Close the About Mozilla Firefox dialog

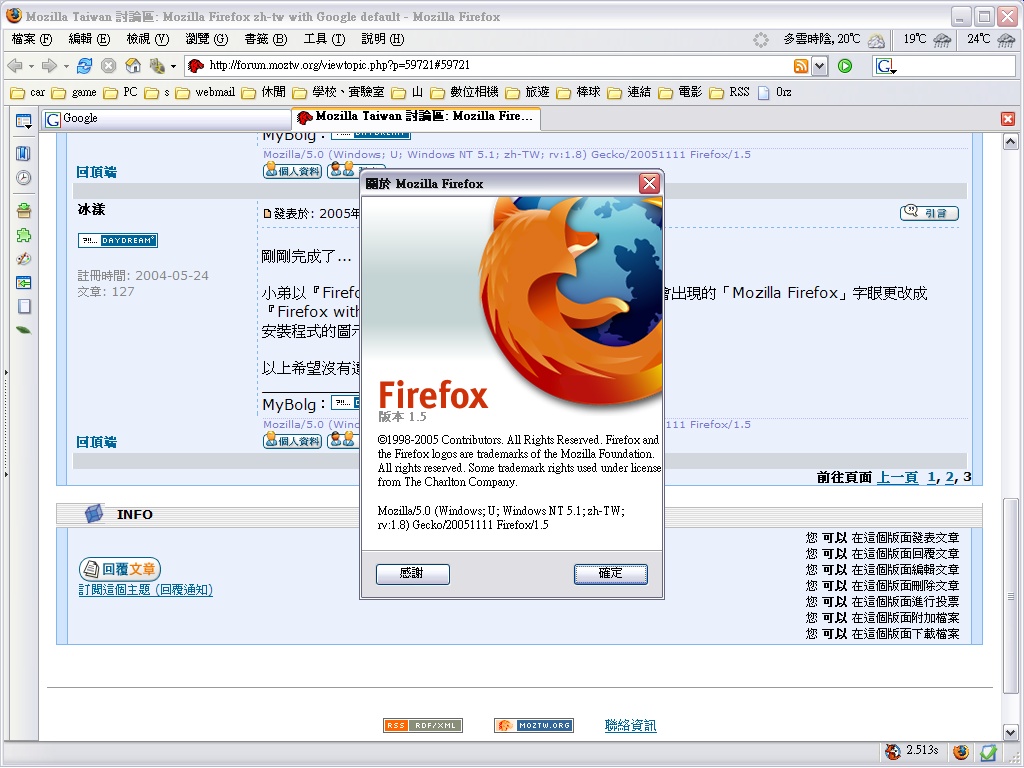coord(649,184)
